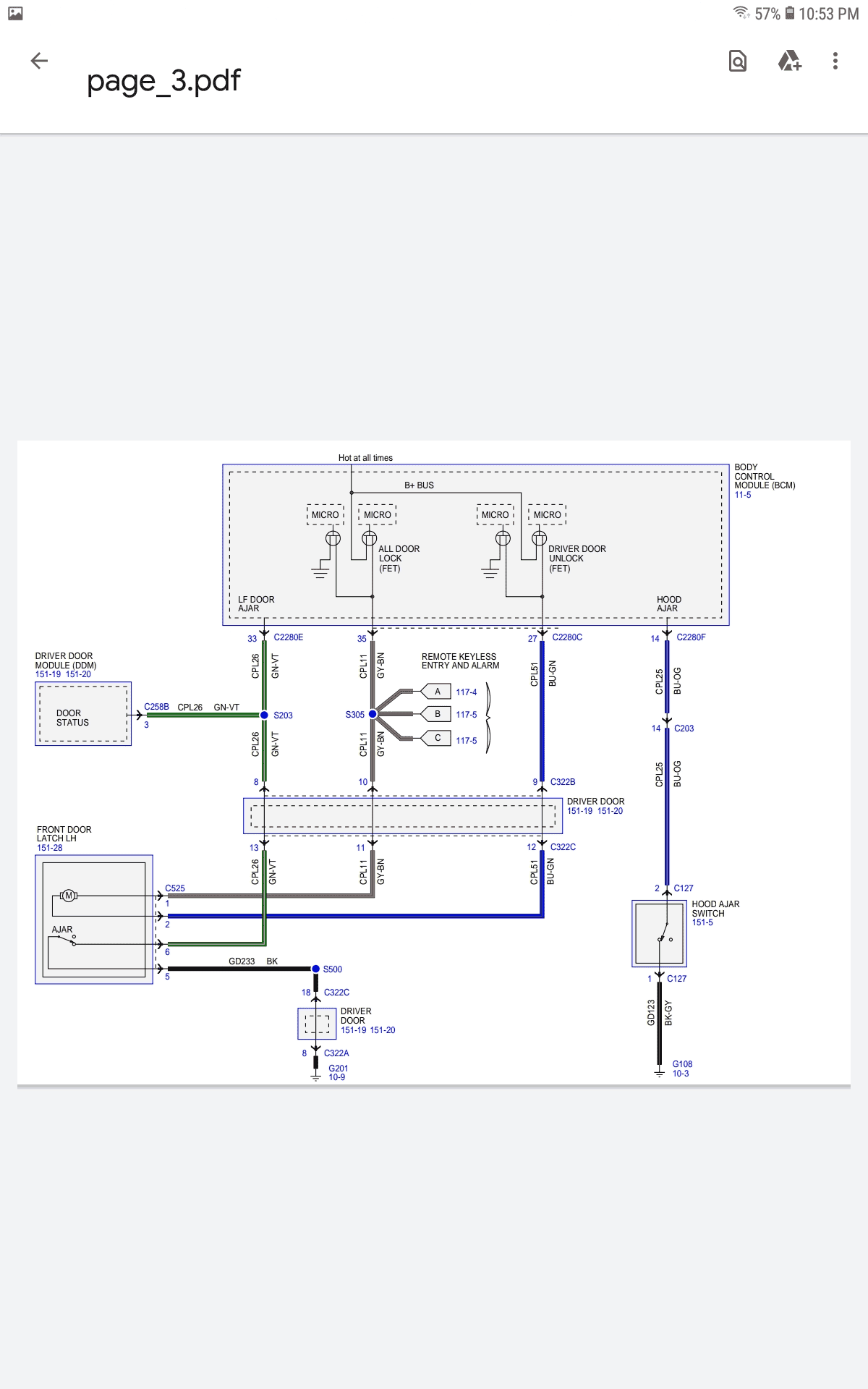Viewport: 868px width, 1389px height.
Task: Tap the G108 ground label
Action: pos(682,1064)
